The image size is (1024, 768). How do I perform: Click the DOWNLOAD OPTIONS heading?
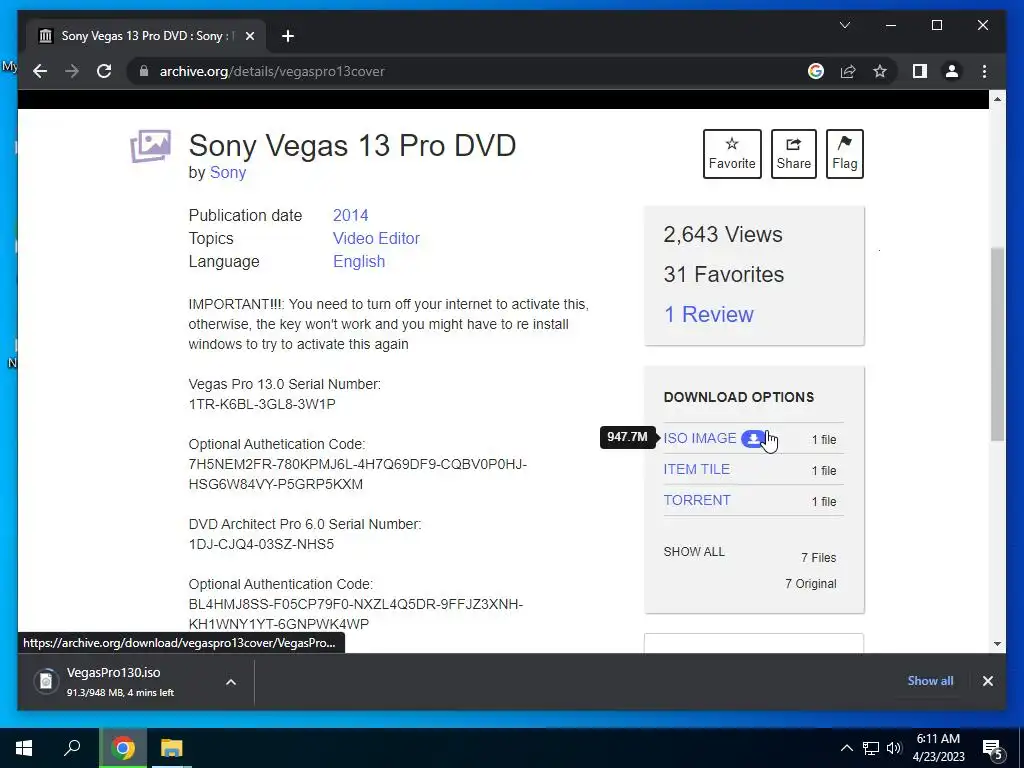coord(739,397)
